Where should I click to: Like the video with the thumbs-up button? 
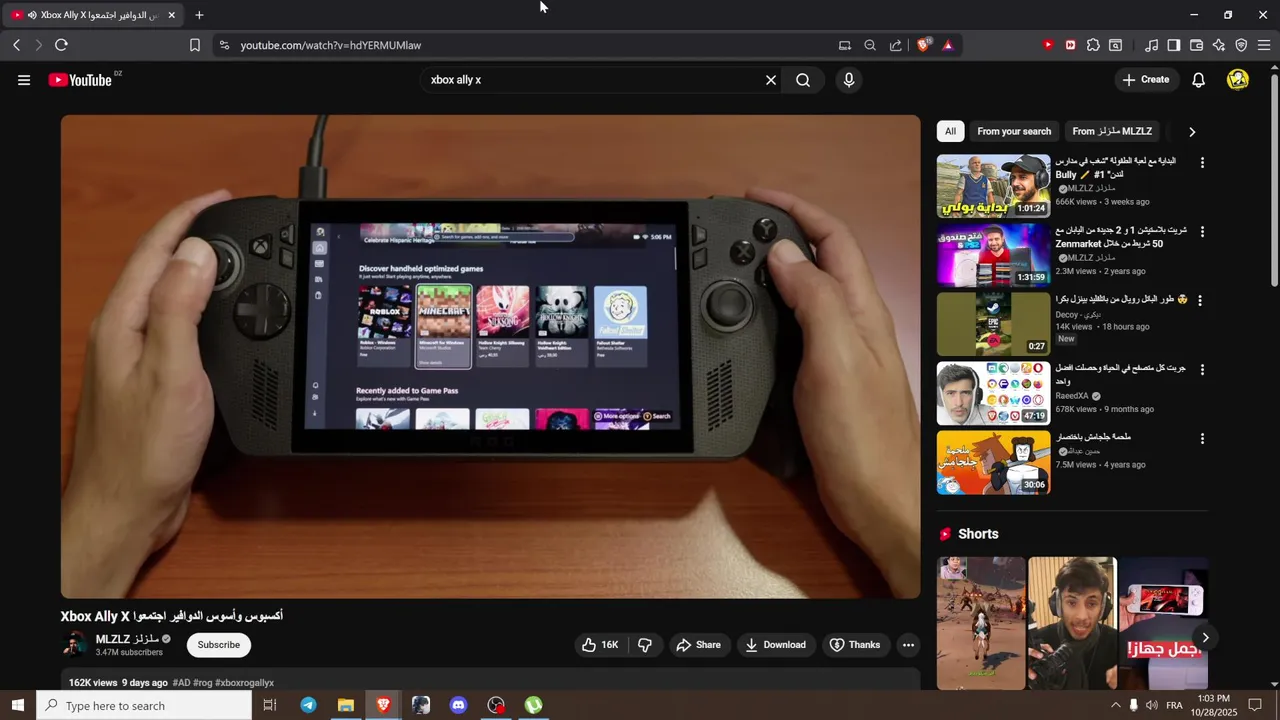[600, 645]
